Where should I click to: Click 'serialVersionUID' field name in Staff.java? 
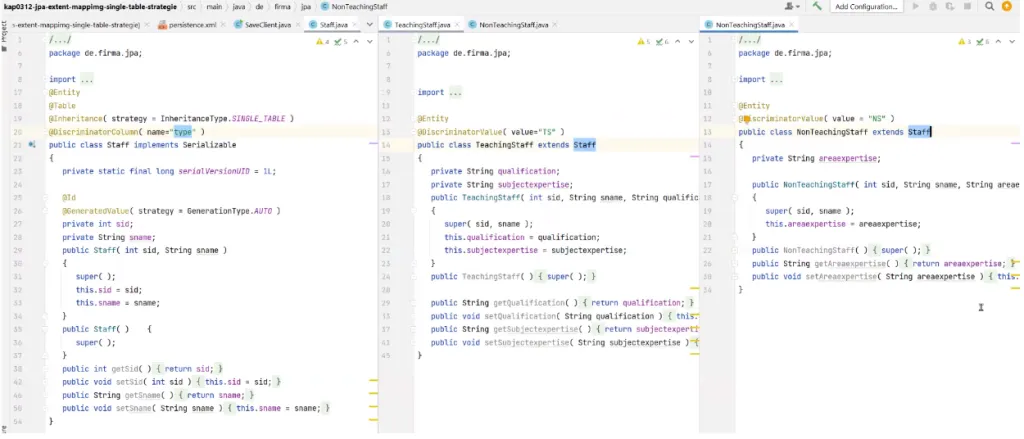pos(214,171)
